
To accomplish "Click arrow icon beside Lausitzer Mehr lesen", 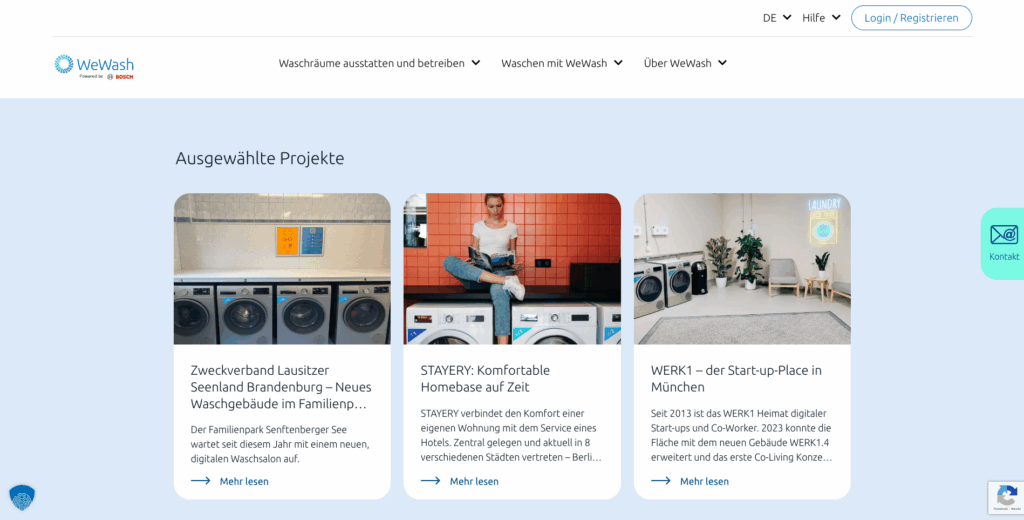I will (200, 481).
